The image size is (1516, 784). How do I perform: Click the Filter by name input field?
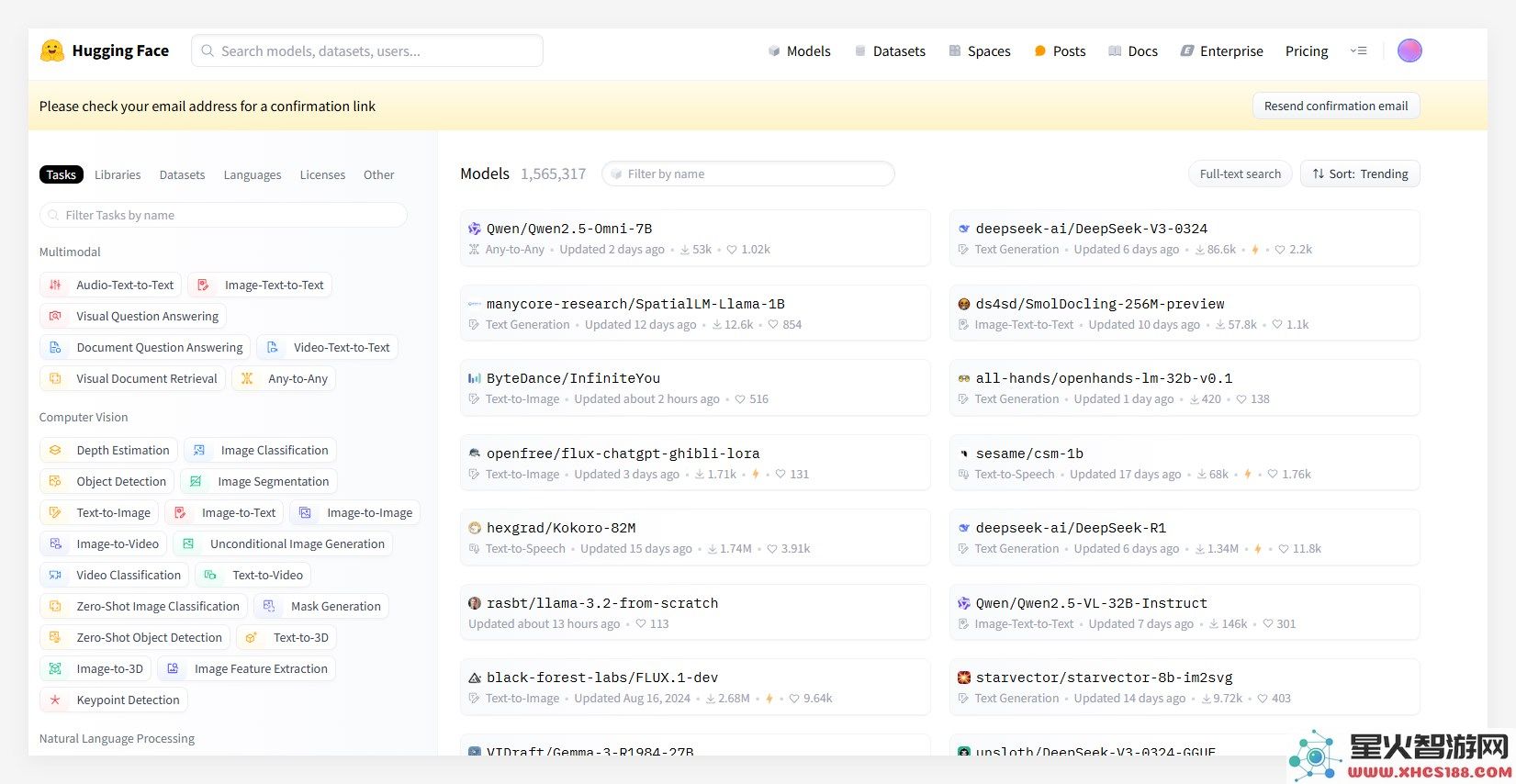coord(748,174)
